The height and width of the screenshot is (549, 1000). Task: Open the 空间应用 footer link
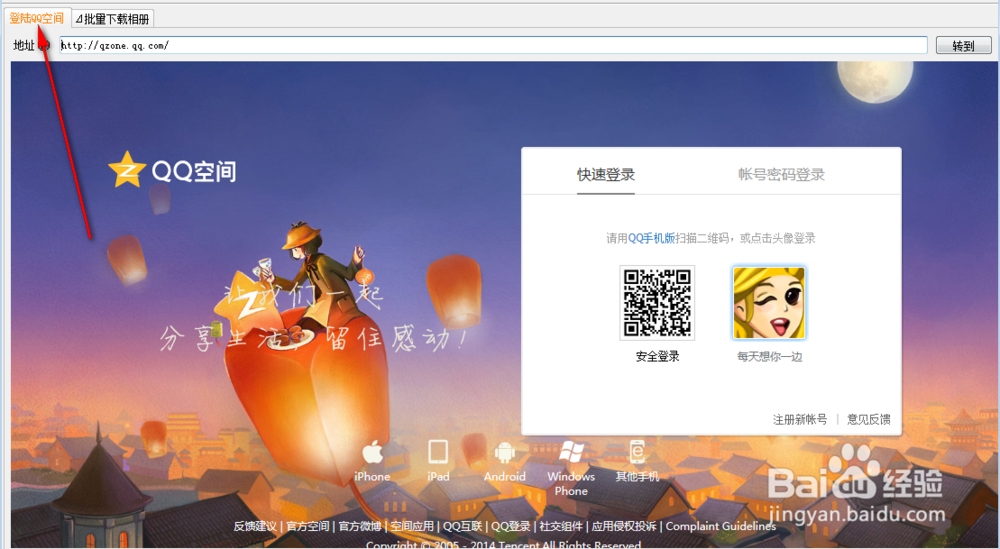pyautogui.click(x=412, y=526)
